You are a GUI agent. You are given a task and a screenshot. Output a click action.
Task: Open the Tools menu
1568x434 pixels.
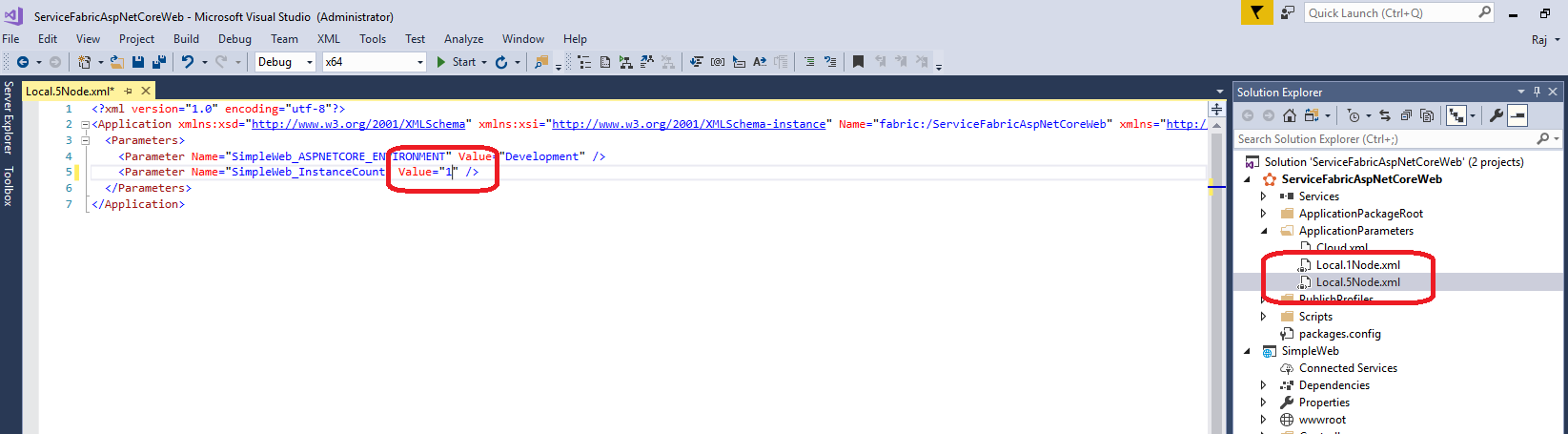pyautogui.click(x=373, y=39)
